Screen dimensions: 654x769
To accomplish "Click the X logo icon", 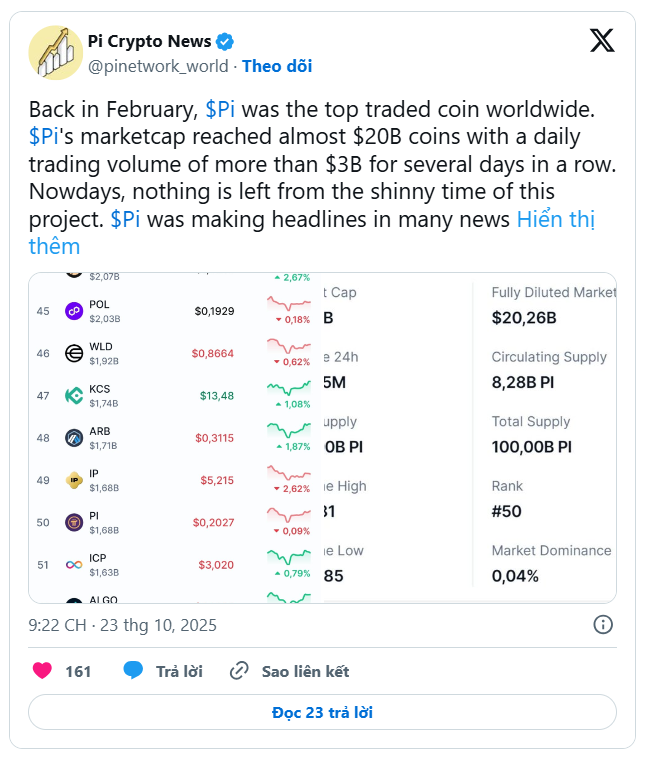I will pos(602,41).
